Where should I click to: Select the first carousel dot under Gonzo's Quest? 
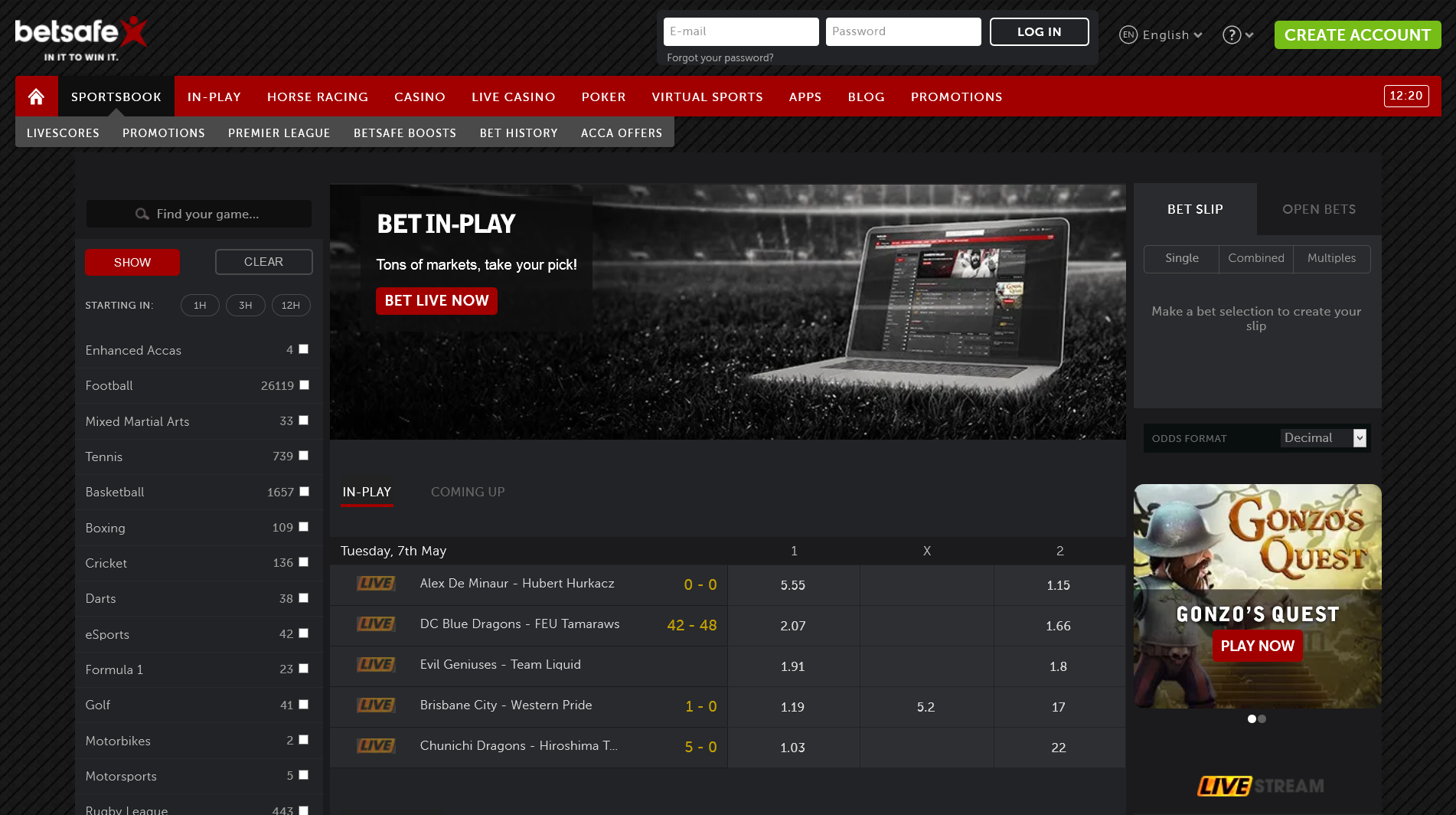click(x=1252, y=718)
